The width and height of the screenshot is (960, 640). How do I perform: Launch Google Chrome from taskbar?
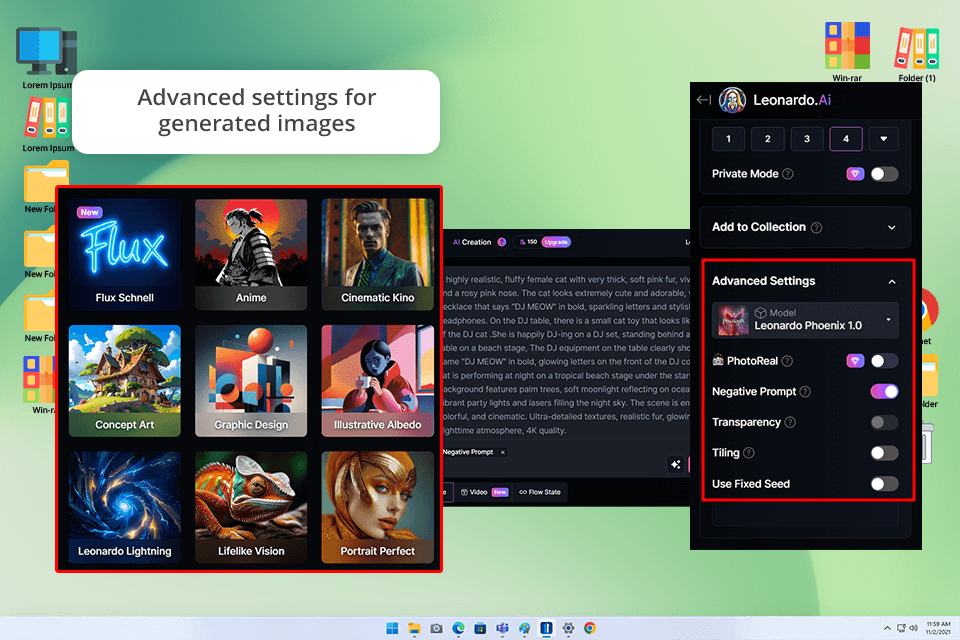pyautogui.click(x=590, y=628)
